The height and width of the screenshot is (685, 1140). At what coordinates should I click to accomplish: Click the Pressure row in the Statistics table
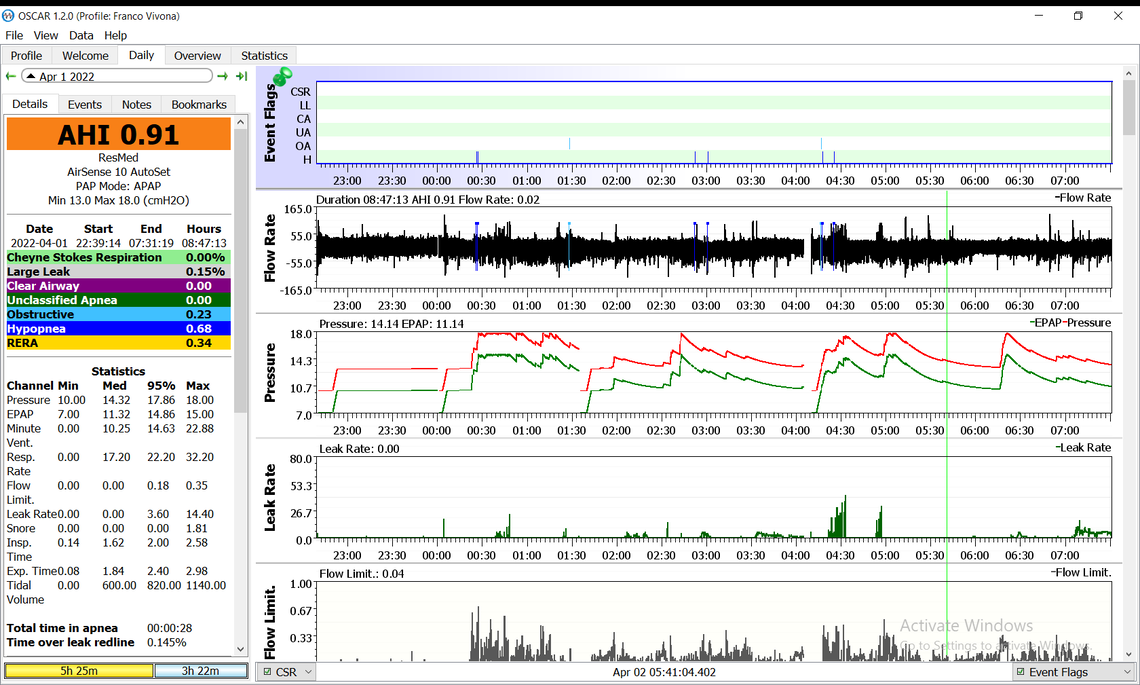[x=111, y=400]
